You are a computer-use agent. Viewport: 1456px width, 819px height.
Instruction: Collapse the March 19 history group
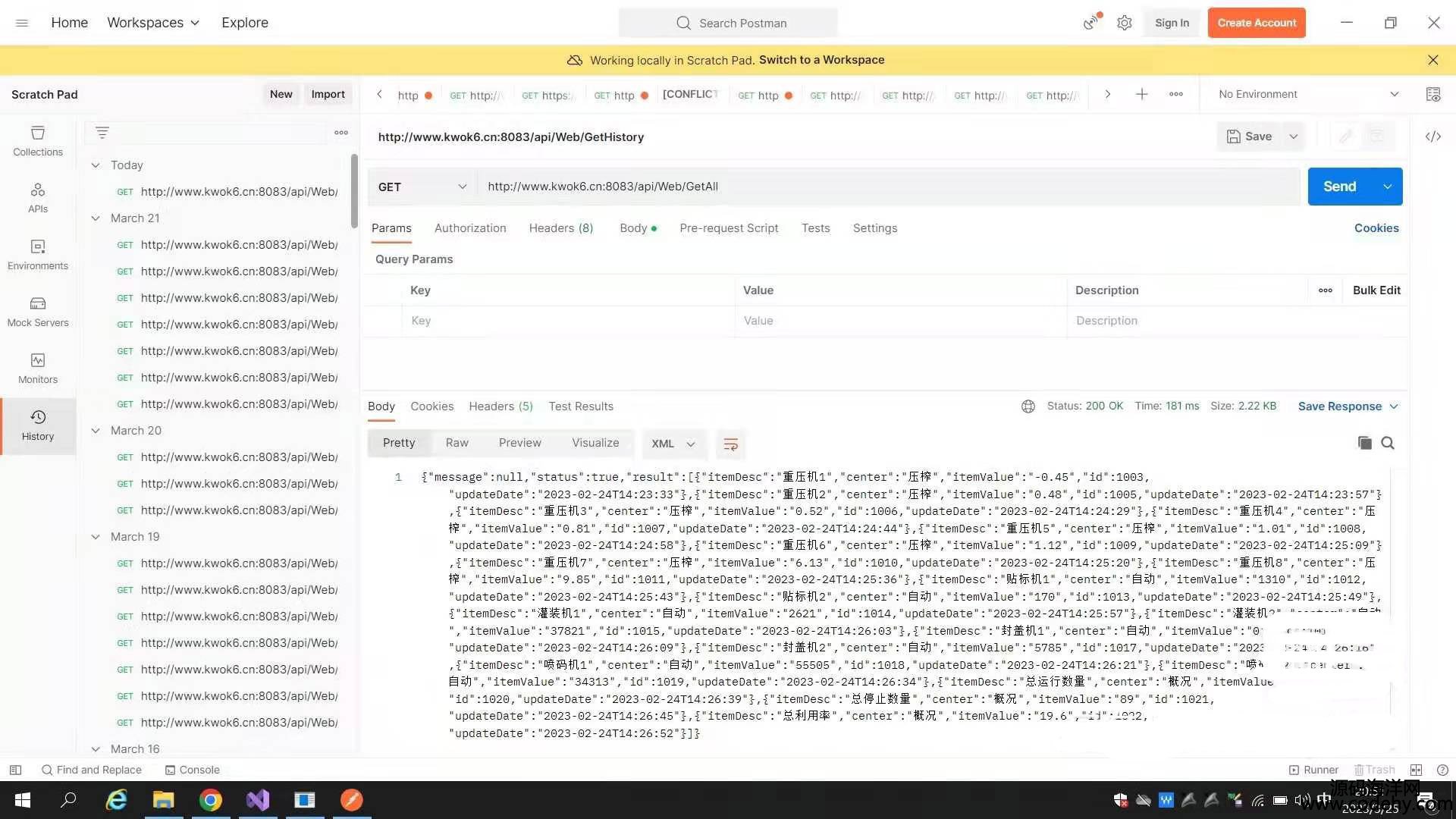click(96, 537)
